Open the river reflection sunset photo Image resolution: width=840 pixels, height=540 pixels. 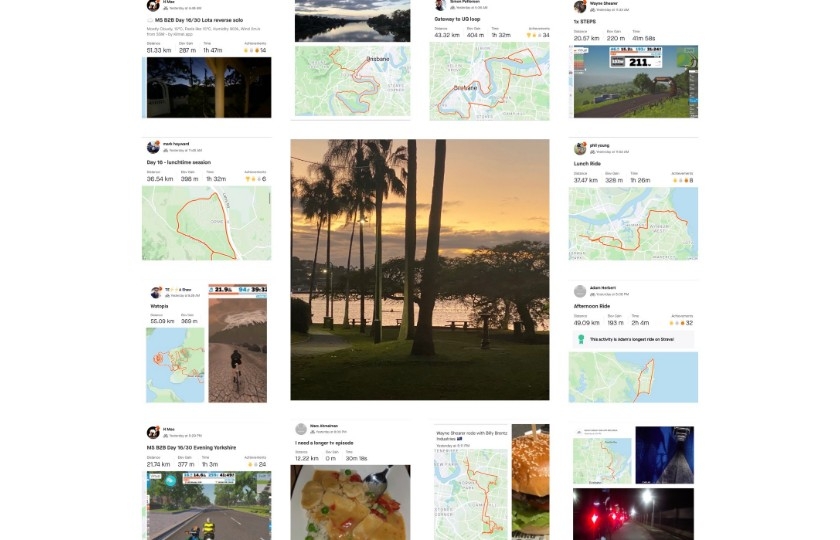click(x=352, y=21)
